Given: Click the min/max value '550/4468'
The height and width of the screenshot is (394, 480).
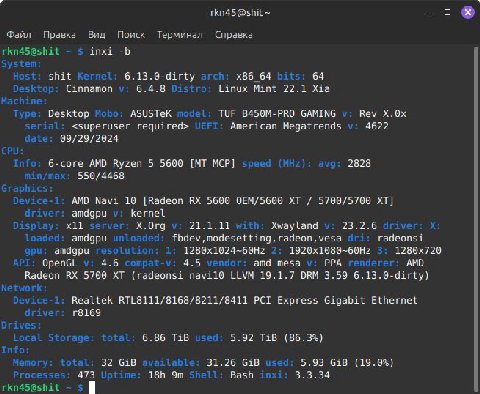Looking at the screenshot, I should click(101, 176).
